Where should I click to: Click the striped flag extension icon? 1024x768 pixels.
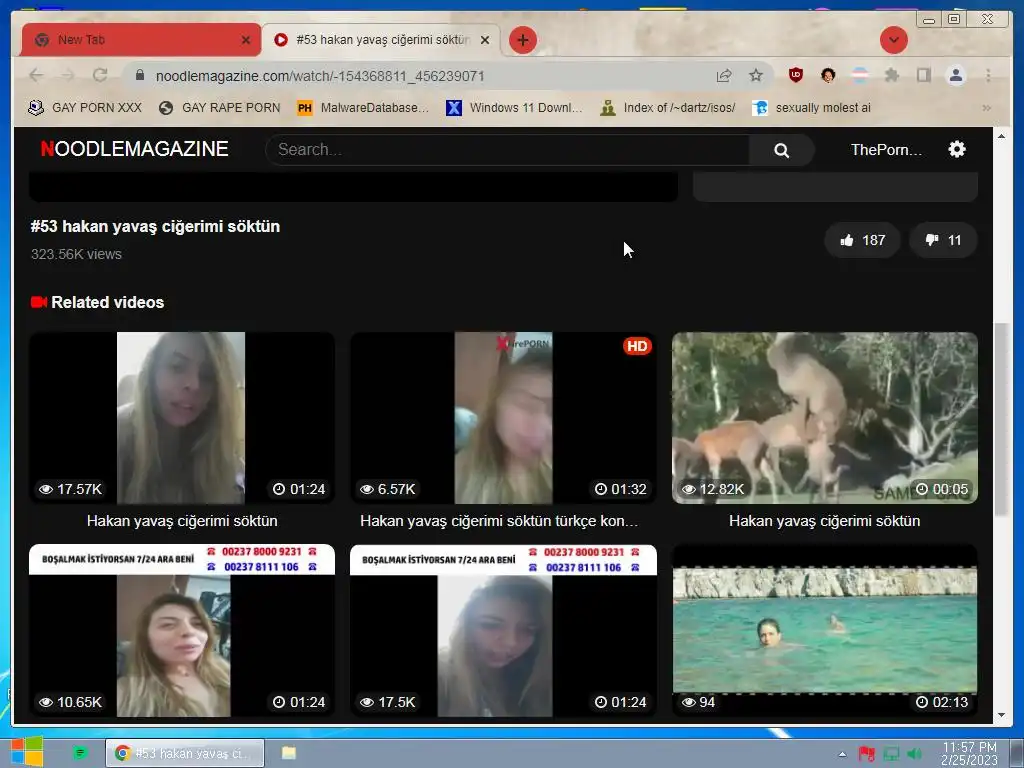click(x=860, y=75)
